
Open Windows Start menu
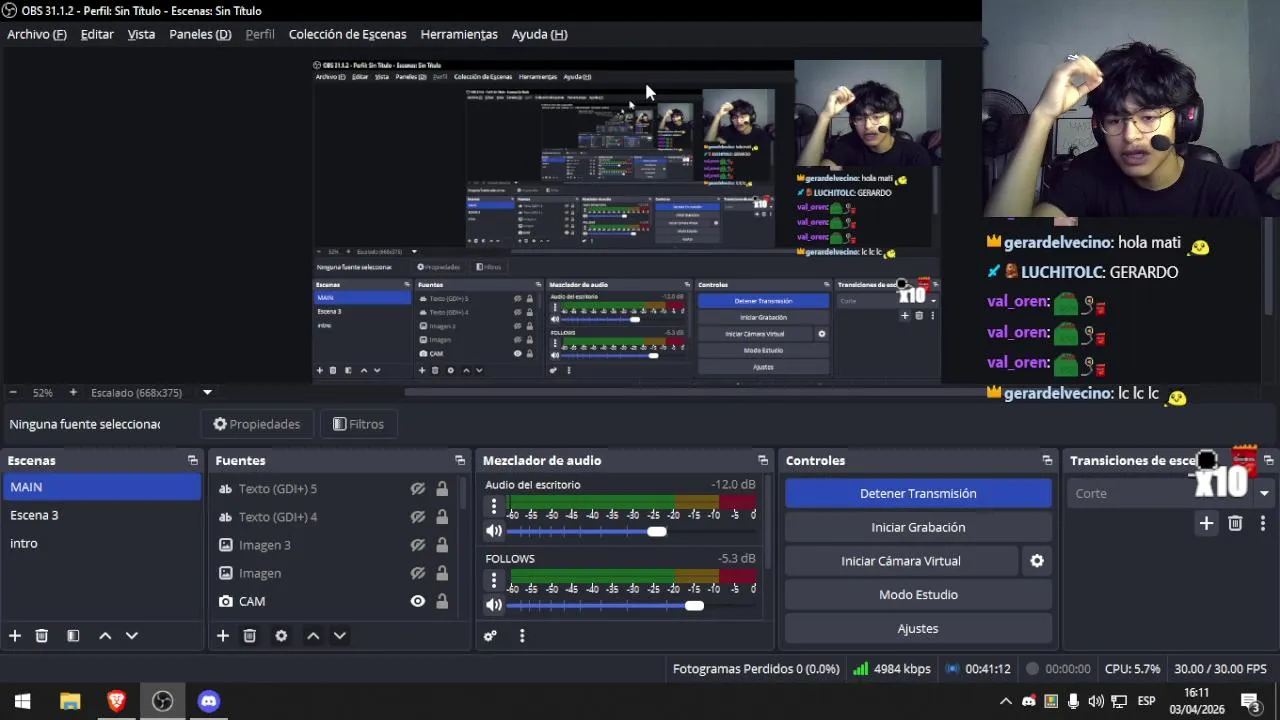point(22,701)
